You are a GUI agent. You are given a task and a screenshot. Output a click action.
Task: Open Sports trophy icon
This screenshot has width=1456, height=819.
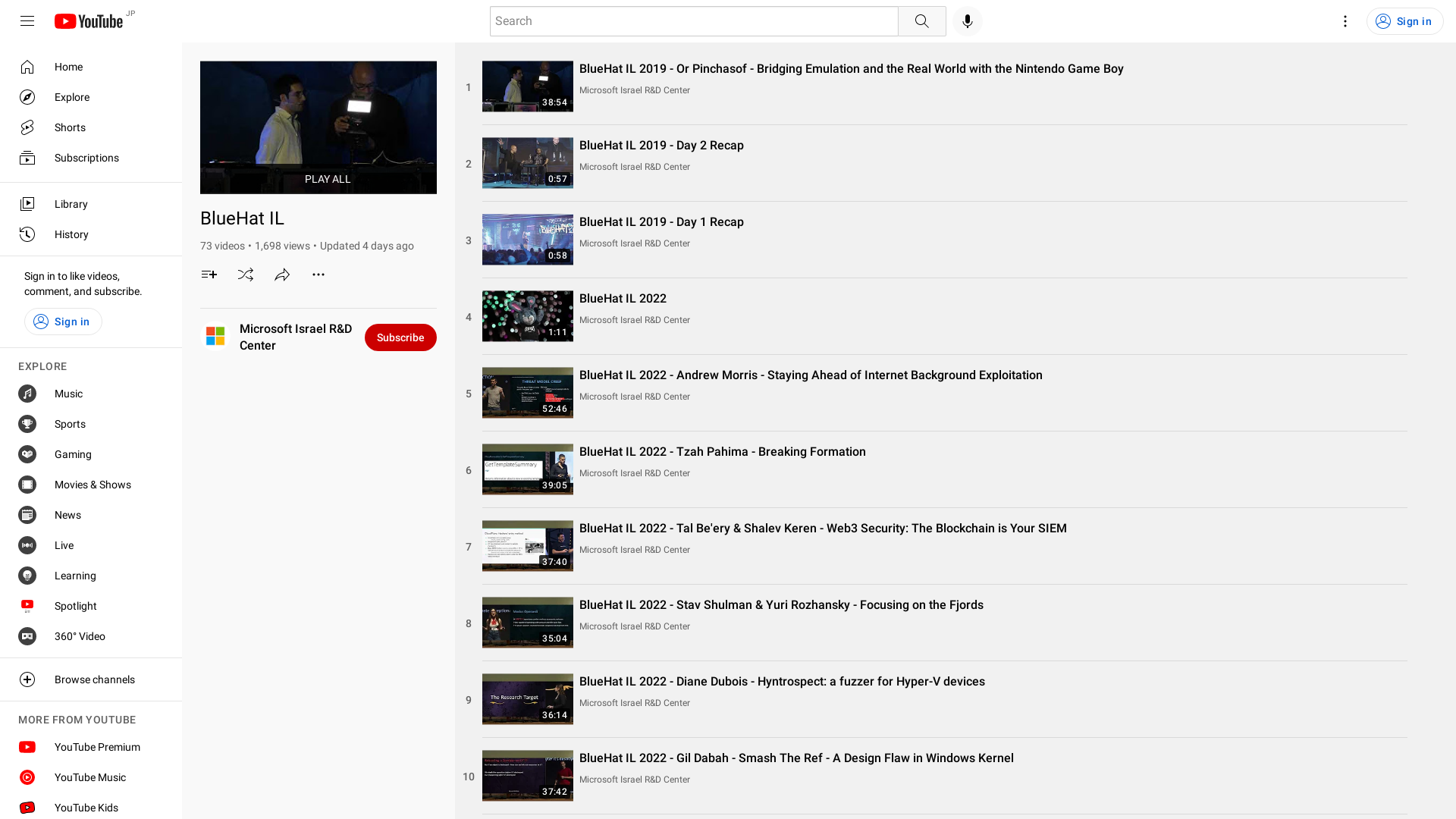click(x=27, y=424)
